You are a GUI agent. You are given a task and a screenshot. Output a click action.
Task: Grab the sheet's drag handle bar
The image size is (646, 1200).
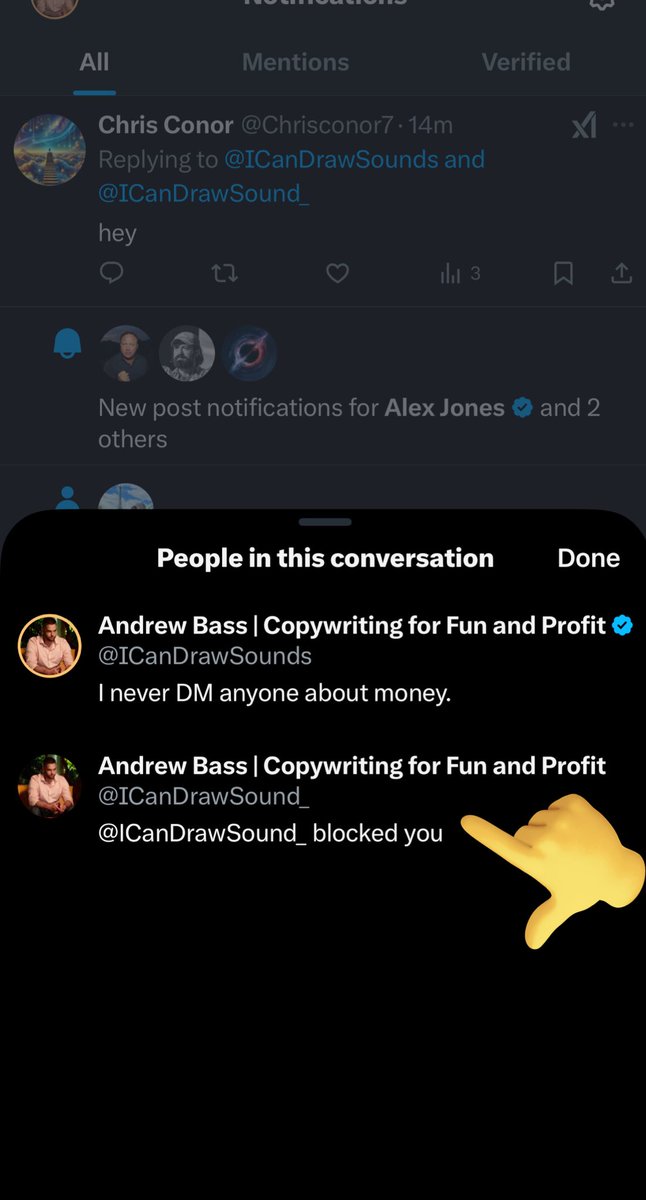325,522
